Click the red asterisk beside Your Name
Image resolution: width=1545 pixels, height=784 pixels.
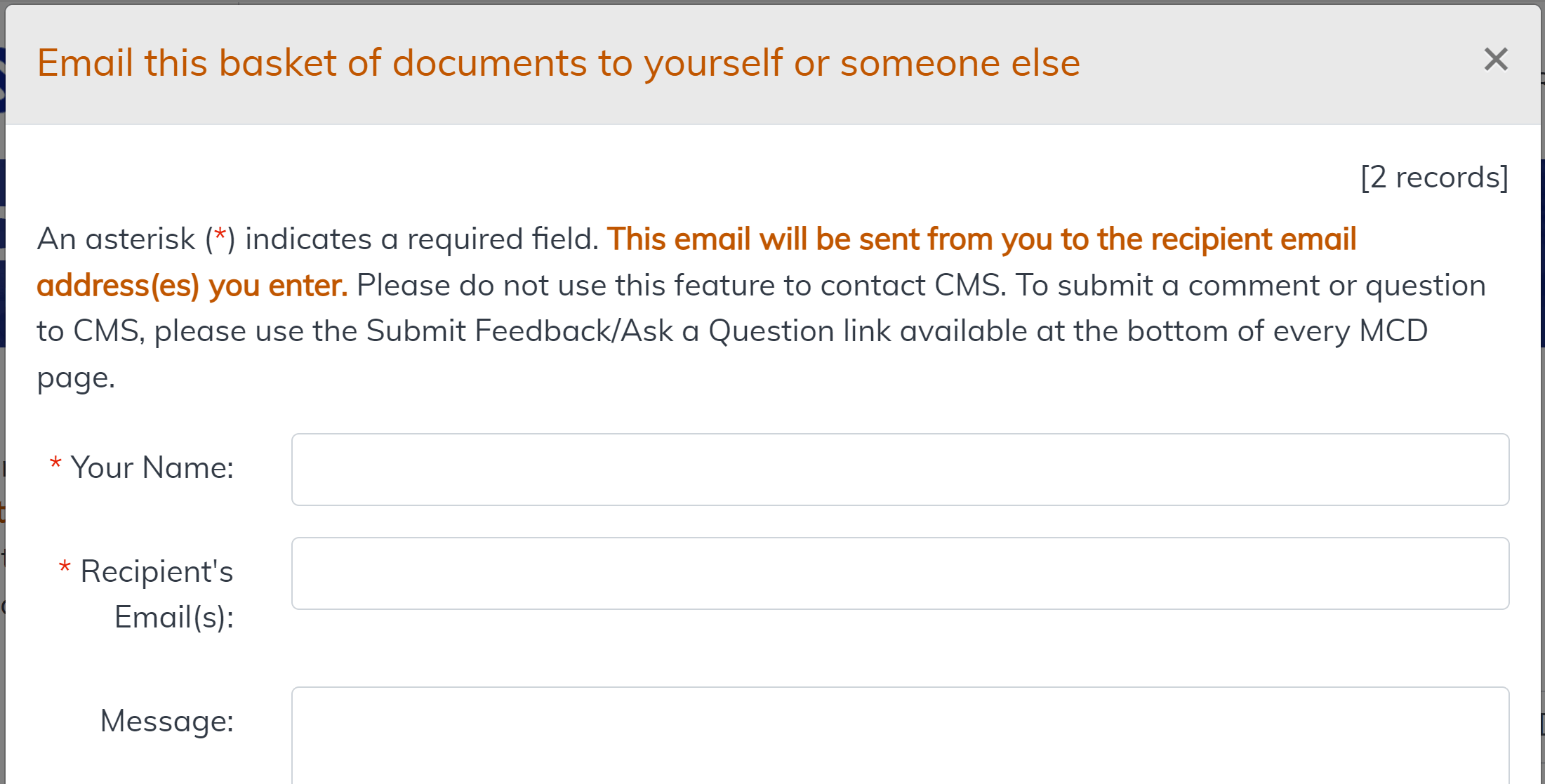coord(55,464)
